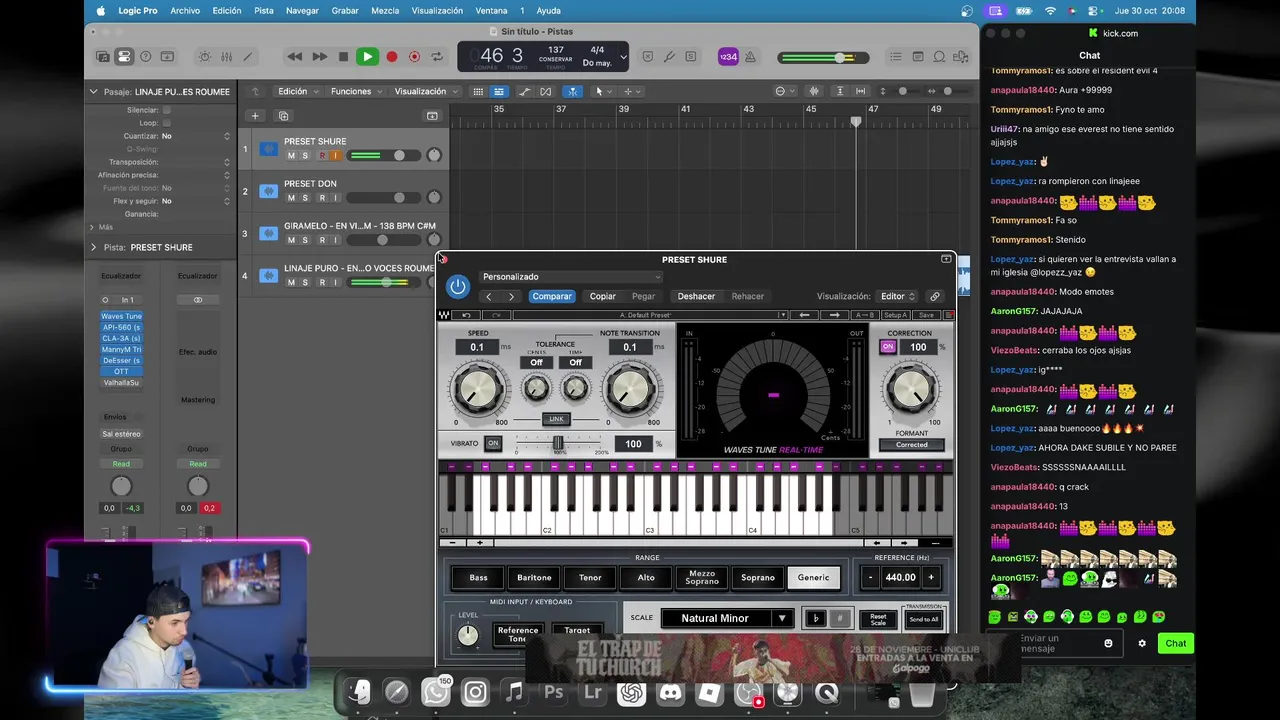
Task: Toggle the blue Catch playhead button
Action: (573, 91)
